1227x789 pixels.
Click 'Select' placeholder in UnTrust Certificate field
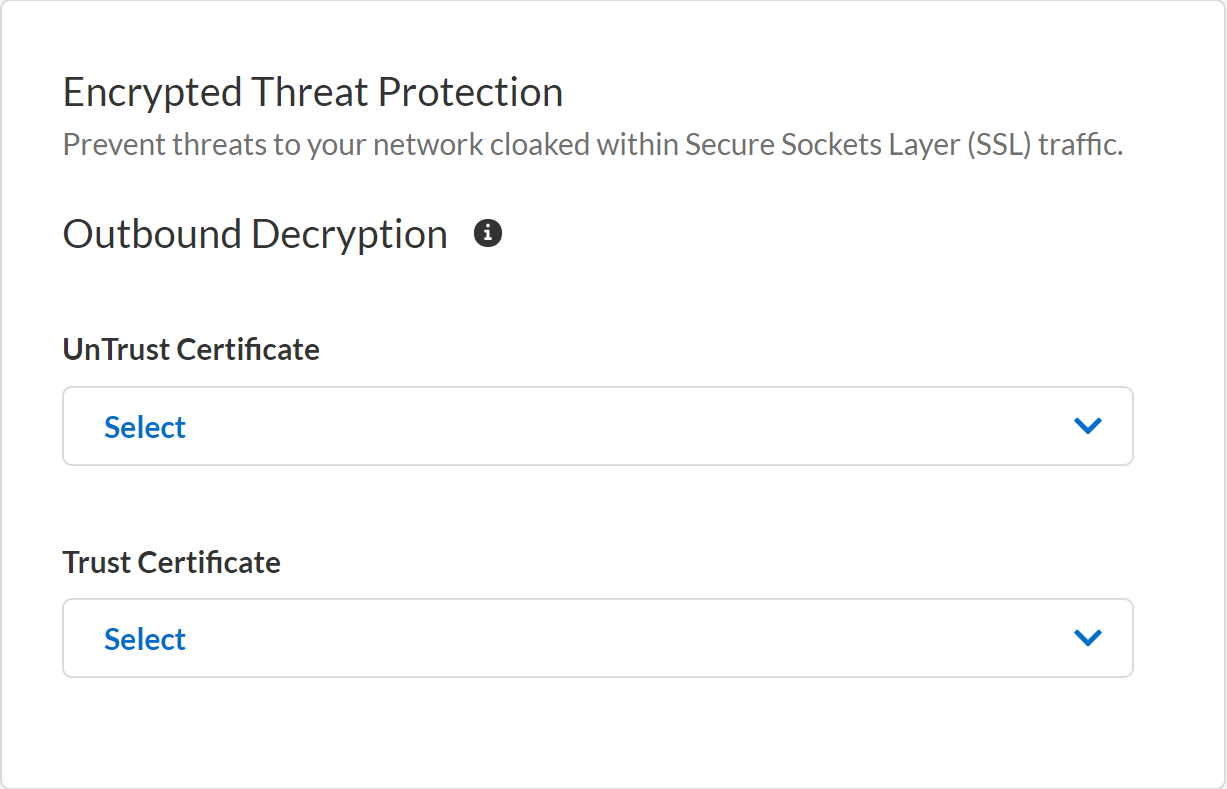(145, 427)
